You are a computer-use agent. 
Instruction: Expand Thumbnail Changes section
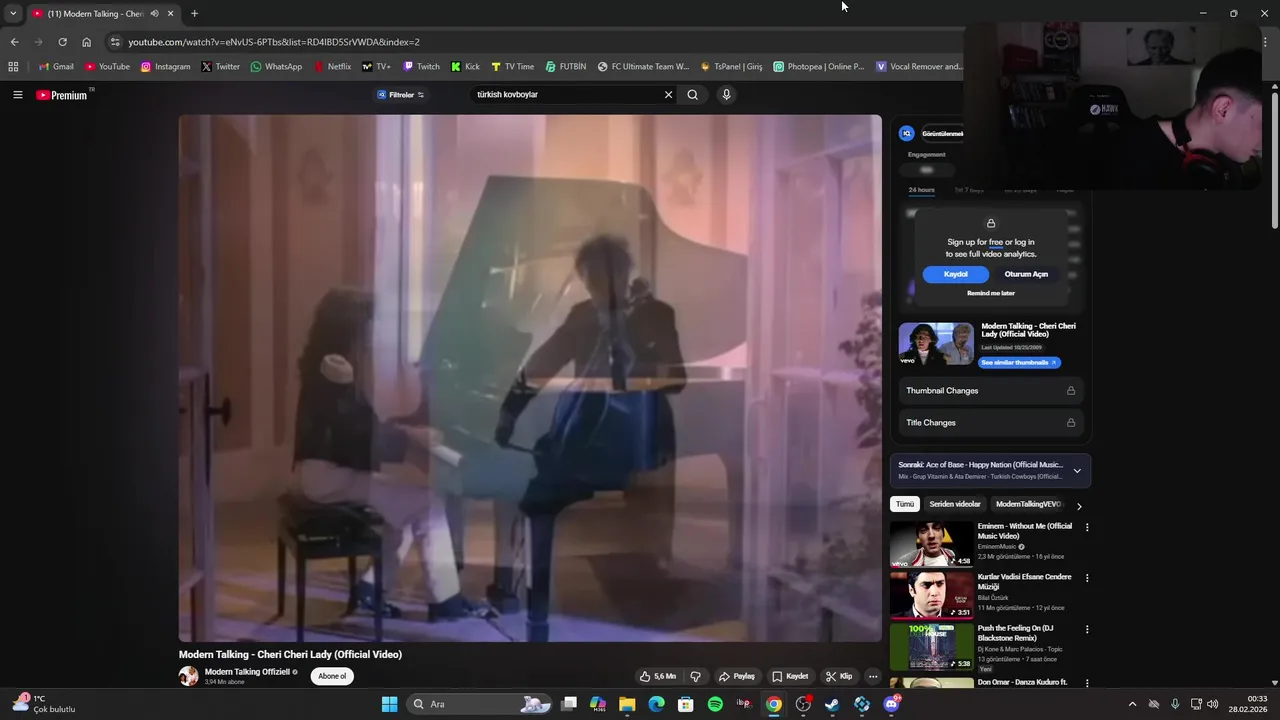point(990,391)
